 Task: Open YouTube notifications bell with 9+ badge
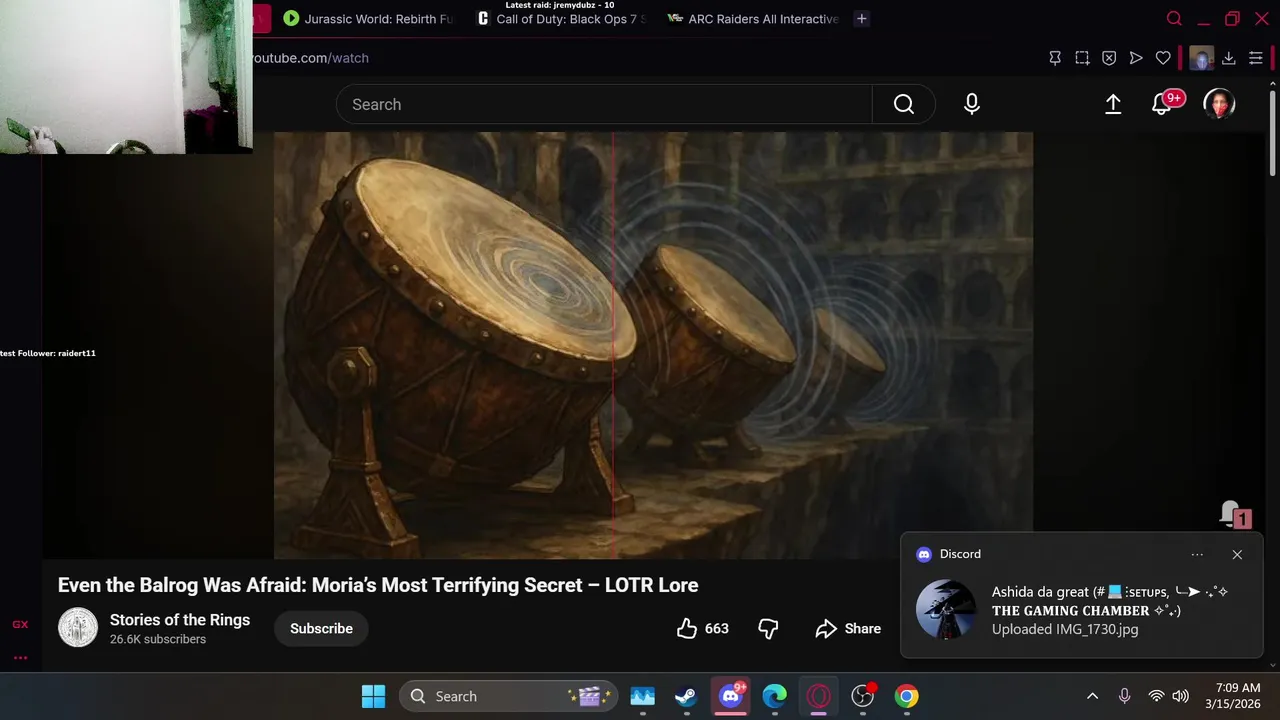pyautogui.click(x=1163, y=103)
